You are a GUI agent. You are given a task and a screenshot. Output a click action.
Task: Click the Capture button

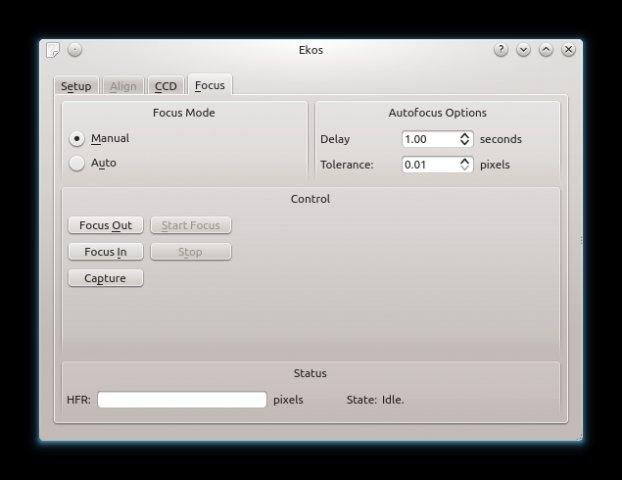pyautogui.click(x=106, y=278)
